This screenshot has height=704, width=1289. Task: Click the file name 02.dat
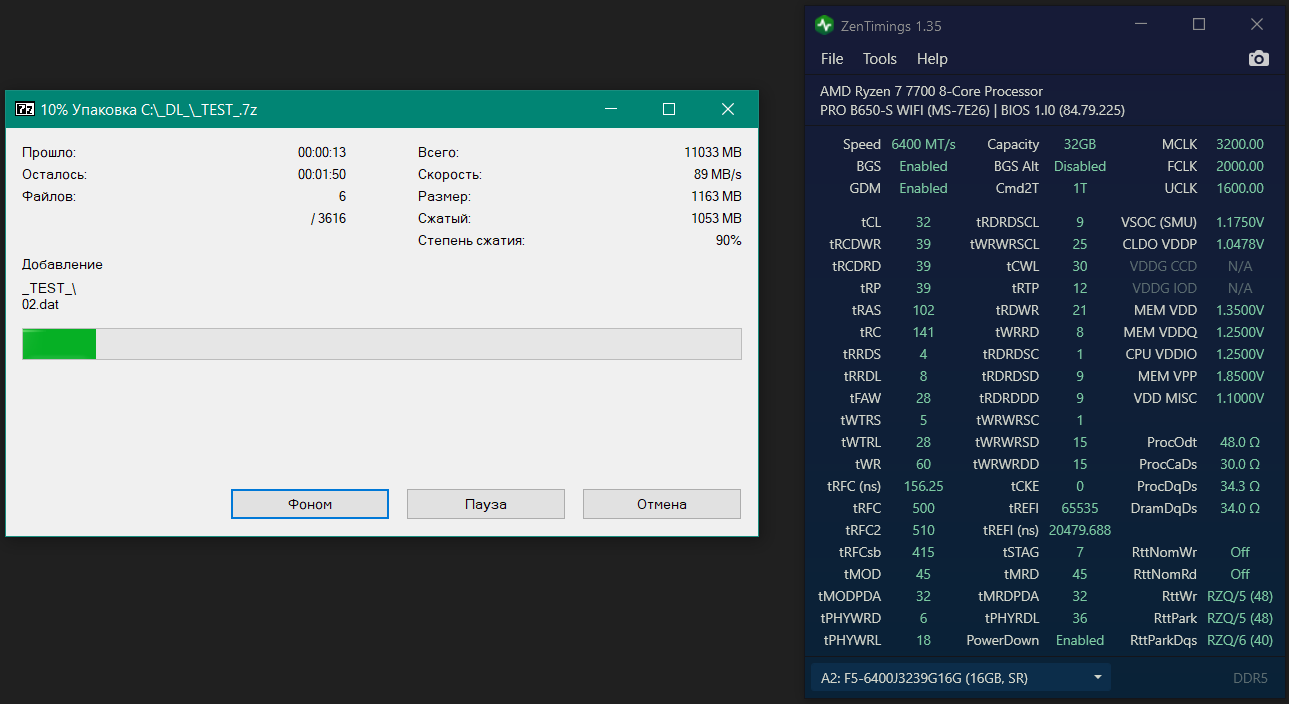click(x=40, y=304)
